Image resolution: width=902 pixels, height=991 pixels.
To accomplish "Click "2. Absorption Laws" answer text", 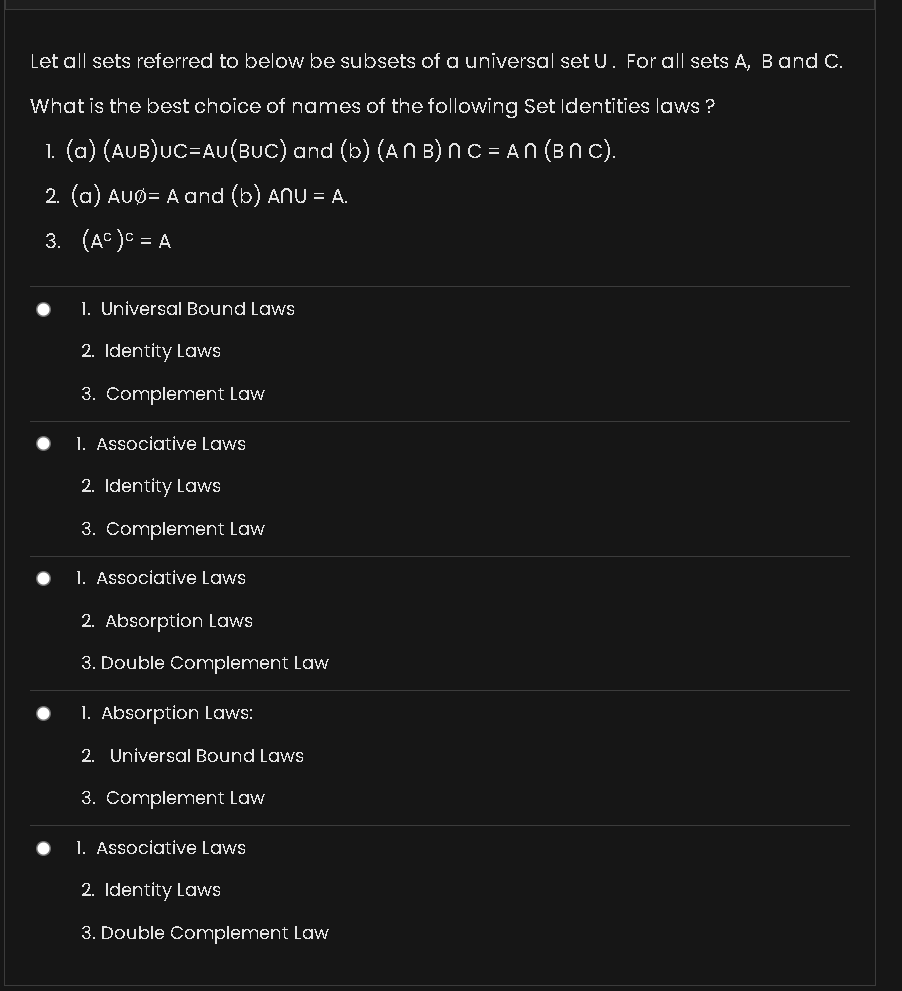I will pyautogui.click(x=167, y=621).
